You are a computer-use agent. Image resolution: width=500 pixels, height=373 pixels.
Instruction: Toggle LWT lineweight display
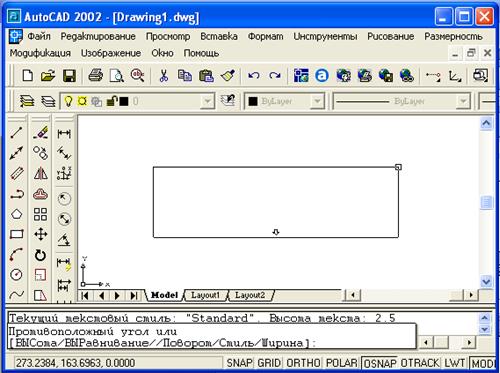tap(455, 363)
